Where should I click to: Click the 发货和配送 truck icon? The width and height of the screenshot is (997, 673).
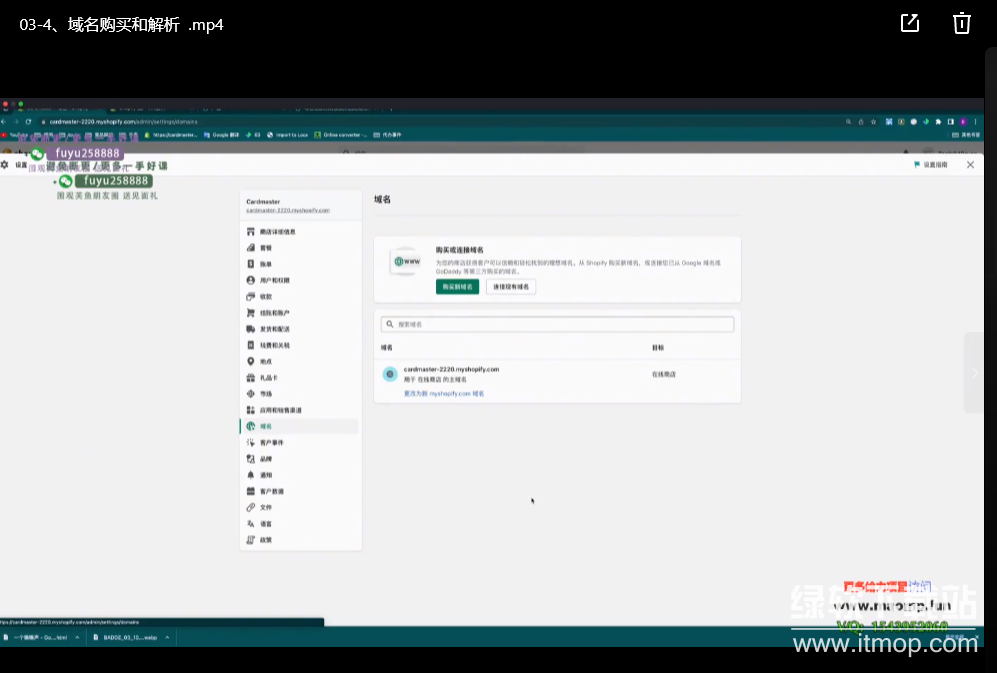click(x=251, y=329)
